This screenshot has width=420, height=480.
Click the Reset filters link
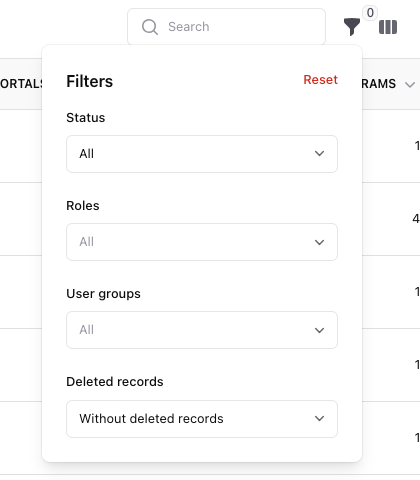pos(320,80)
